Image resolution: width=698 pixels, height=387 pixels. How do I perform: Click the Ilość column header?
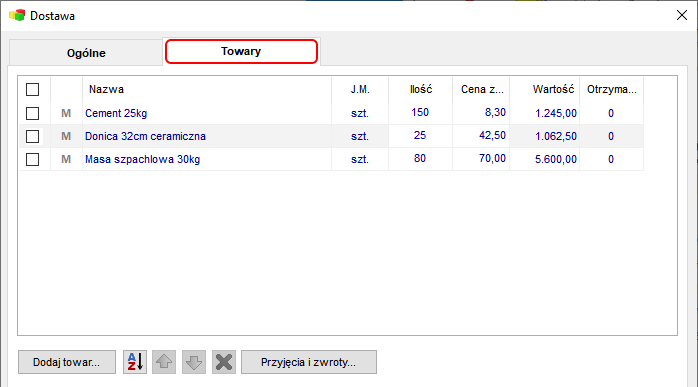click(x=421, y=90)
